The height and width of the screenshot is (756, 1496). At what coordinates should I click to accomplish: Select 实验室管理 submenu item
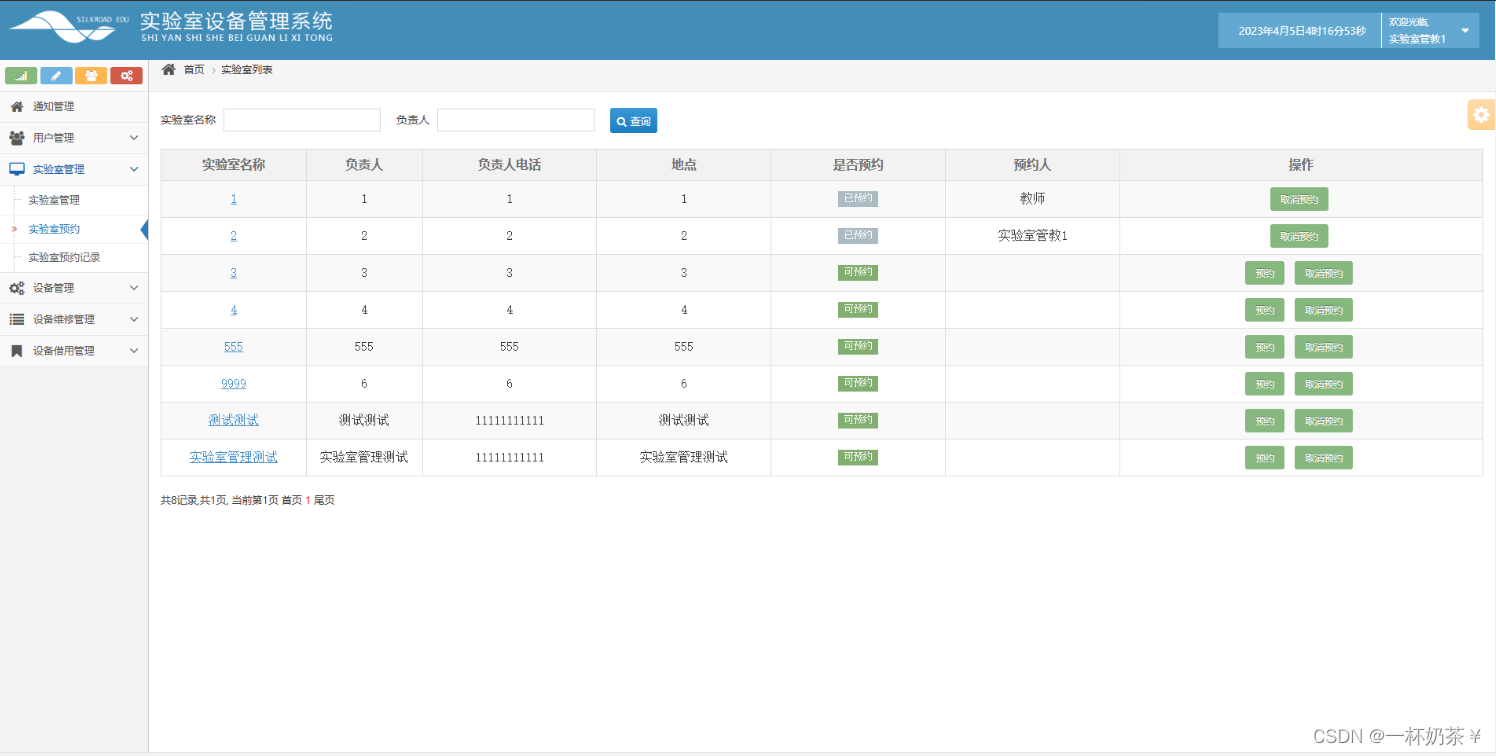(x=54, y=200)
